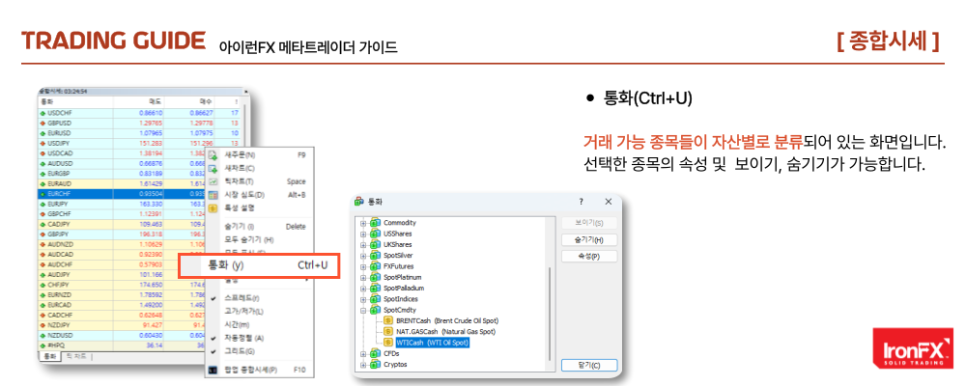Viewport: 966px width, 386px height.
Task: Click the BRENTCash symbol icon
Action: pos(388,321)
